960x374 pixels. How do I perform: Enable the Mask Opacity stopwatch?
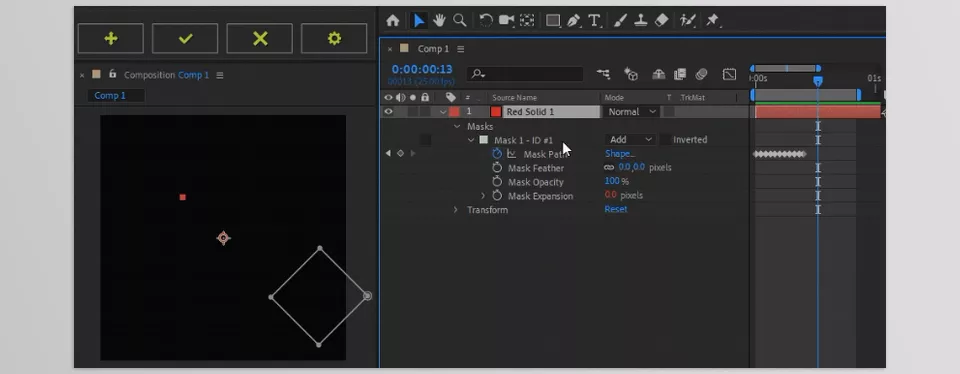(497, 182)
